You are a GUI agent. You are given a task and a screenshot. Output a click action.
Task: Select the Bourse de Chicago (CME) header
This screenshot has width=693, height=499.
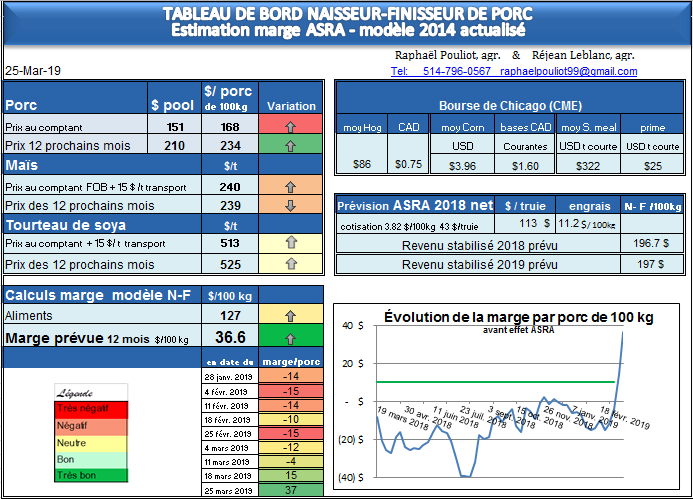click(x=510, y=105)
